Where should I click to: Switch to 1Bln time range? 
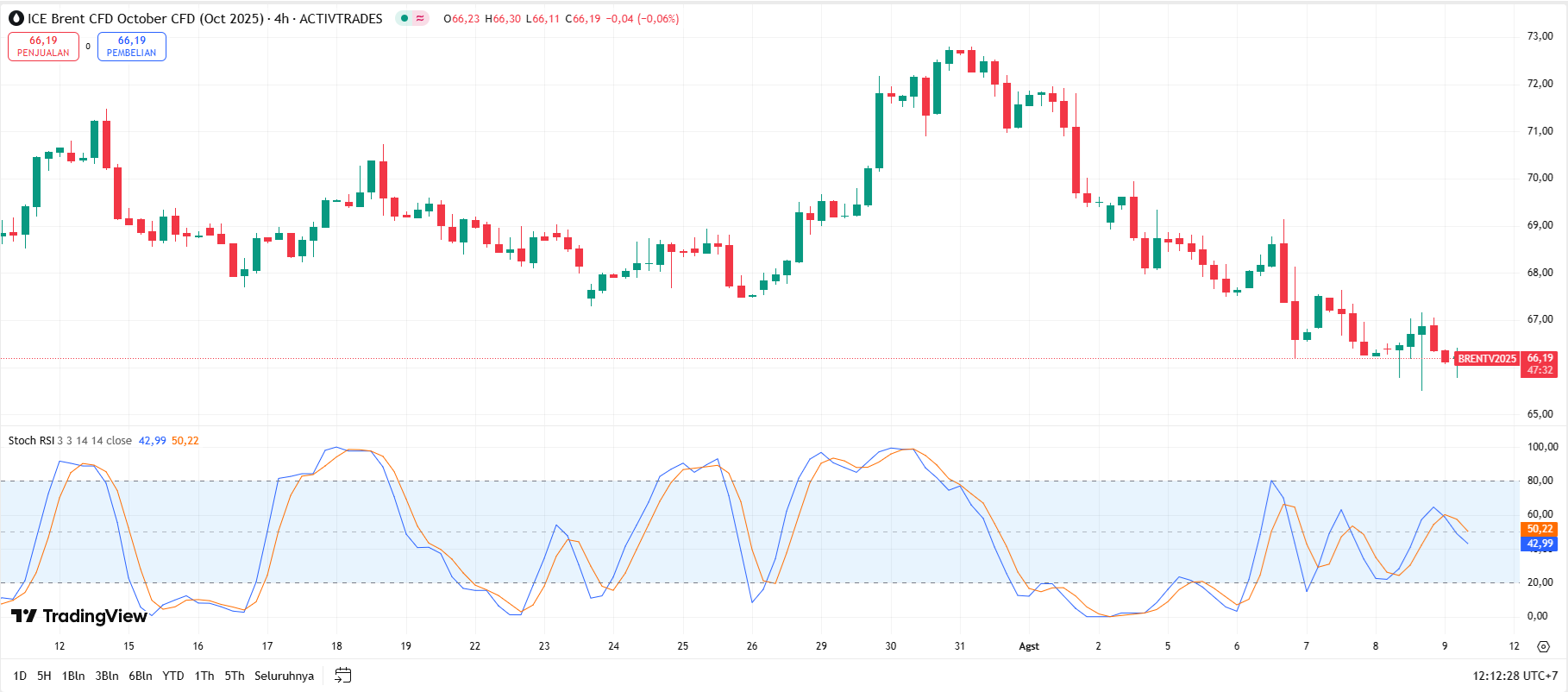pyautogui.click(x=73, y=676)
